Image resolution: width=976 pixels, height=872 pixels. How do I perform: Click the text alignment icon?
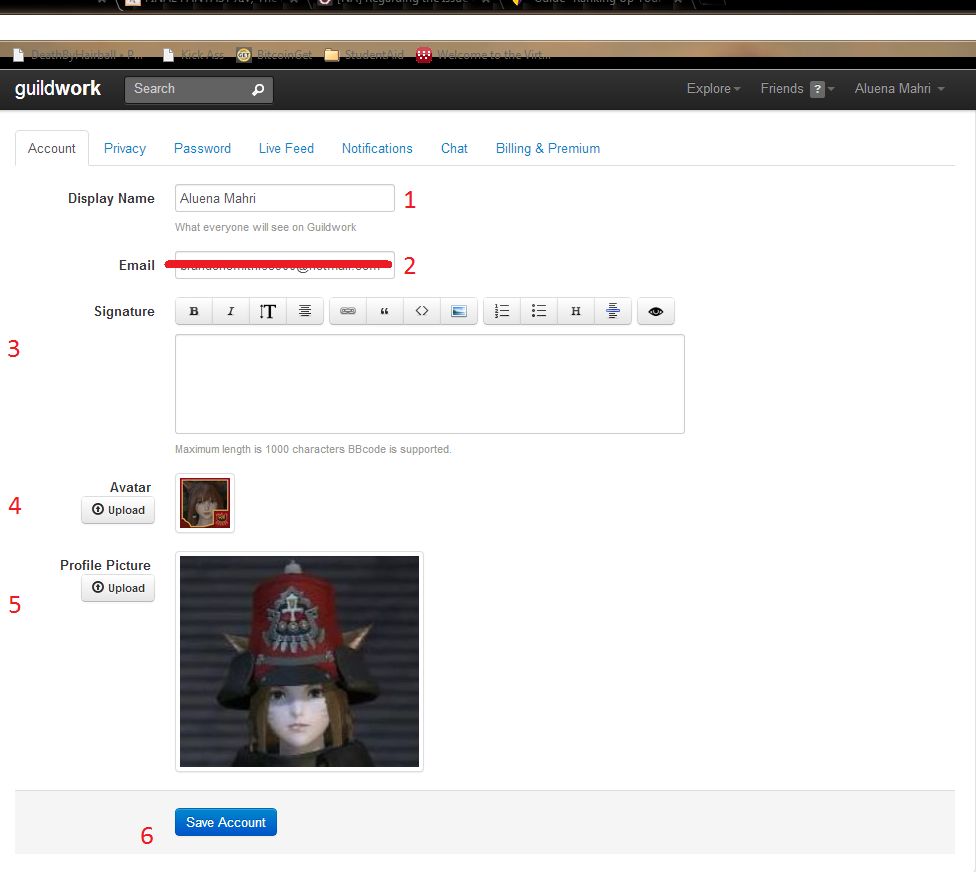coord(305,312)
